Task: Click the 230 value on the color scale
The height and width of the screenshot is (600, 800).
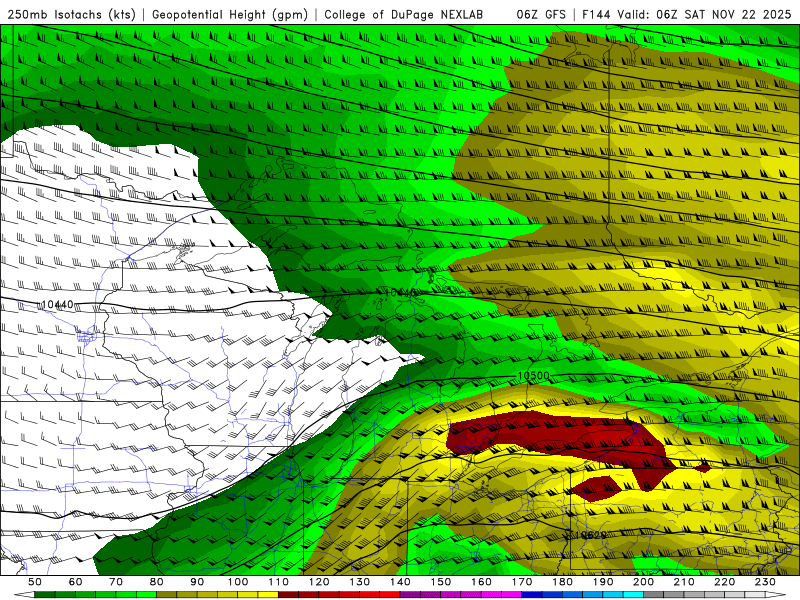Action: coord(765,582)
